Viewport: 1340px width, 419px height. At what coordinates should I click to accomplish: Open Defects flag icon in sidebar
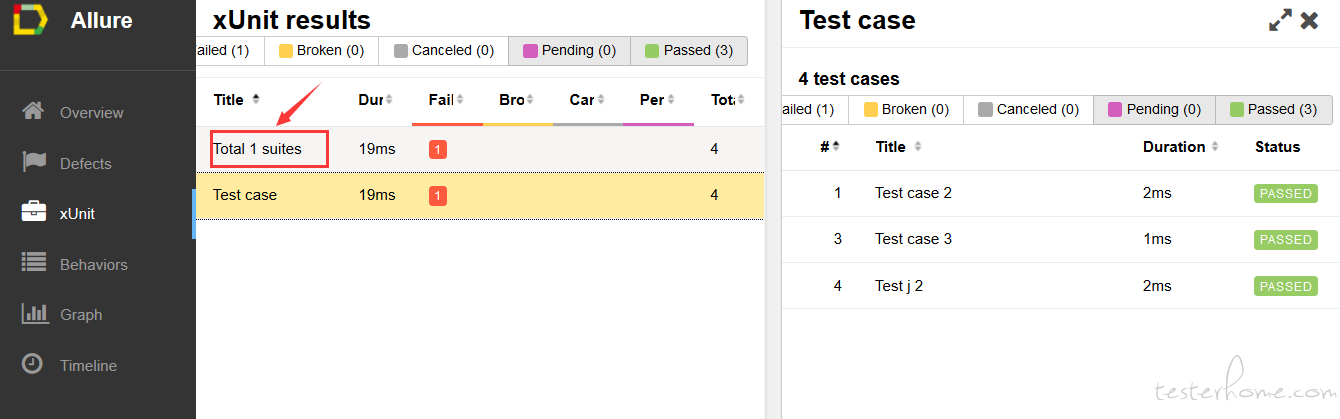click(33, 162)
